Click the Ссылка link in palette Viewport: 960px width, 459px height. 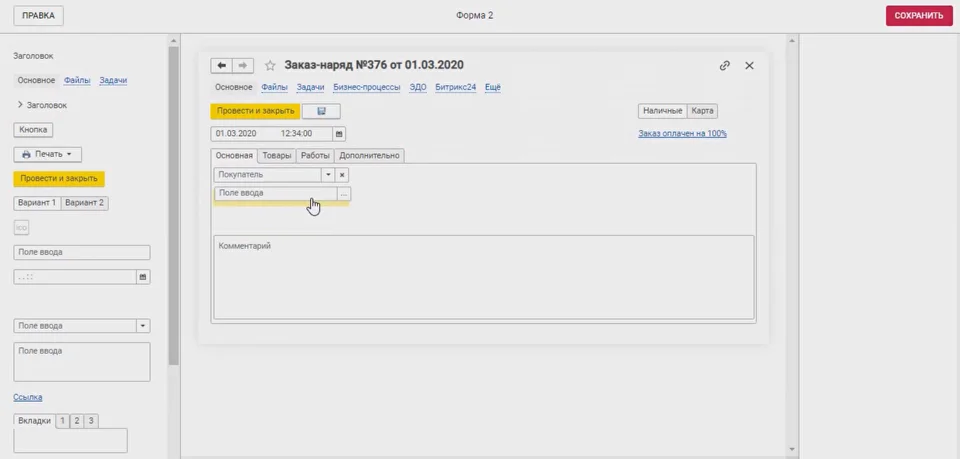pos(28,397)
